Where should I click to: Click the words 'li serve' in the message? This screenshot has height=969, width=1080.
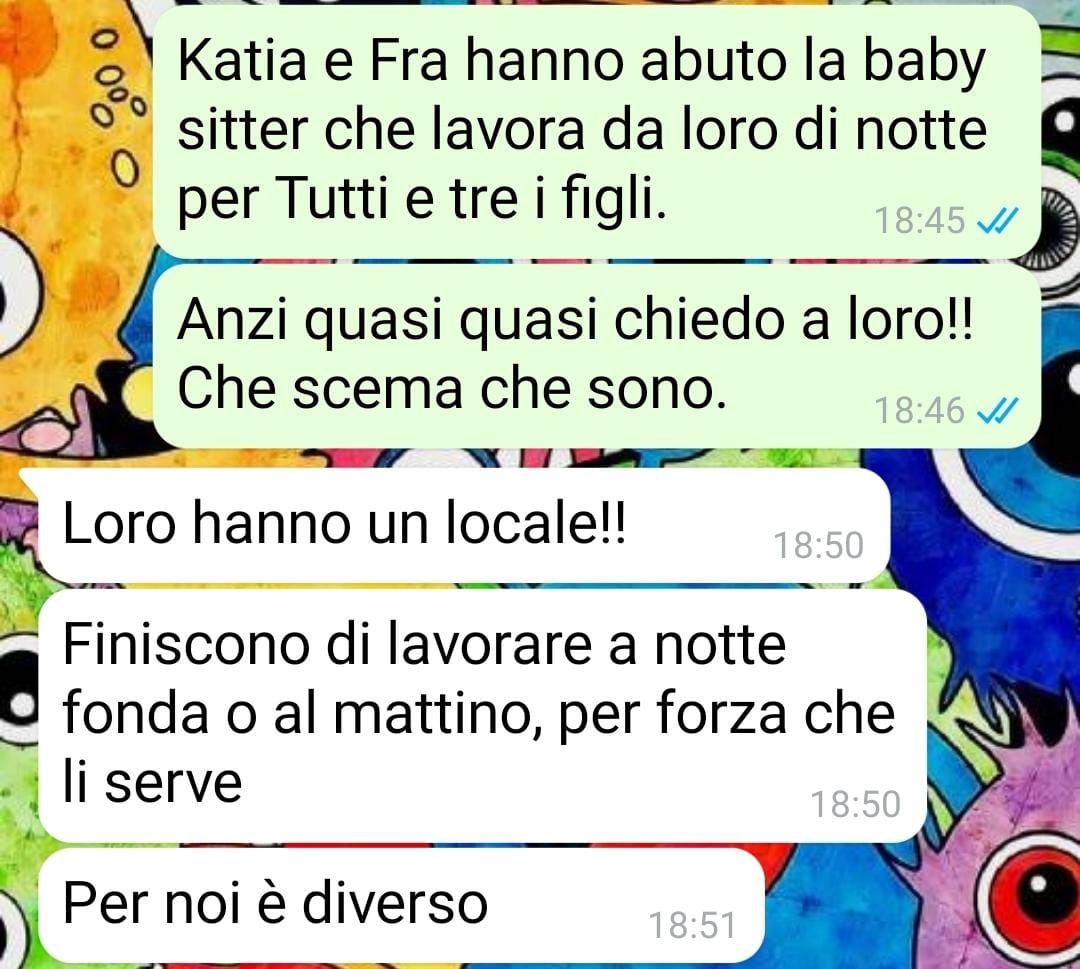pos(152,783)
